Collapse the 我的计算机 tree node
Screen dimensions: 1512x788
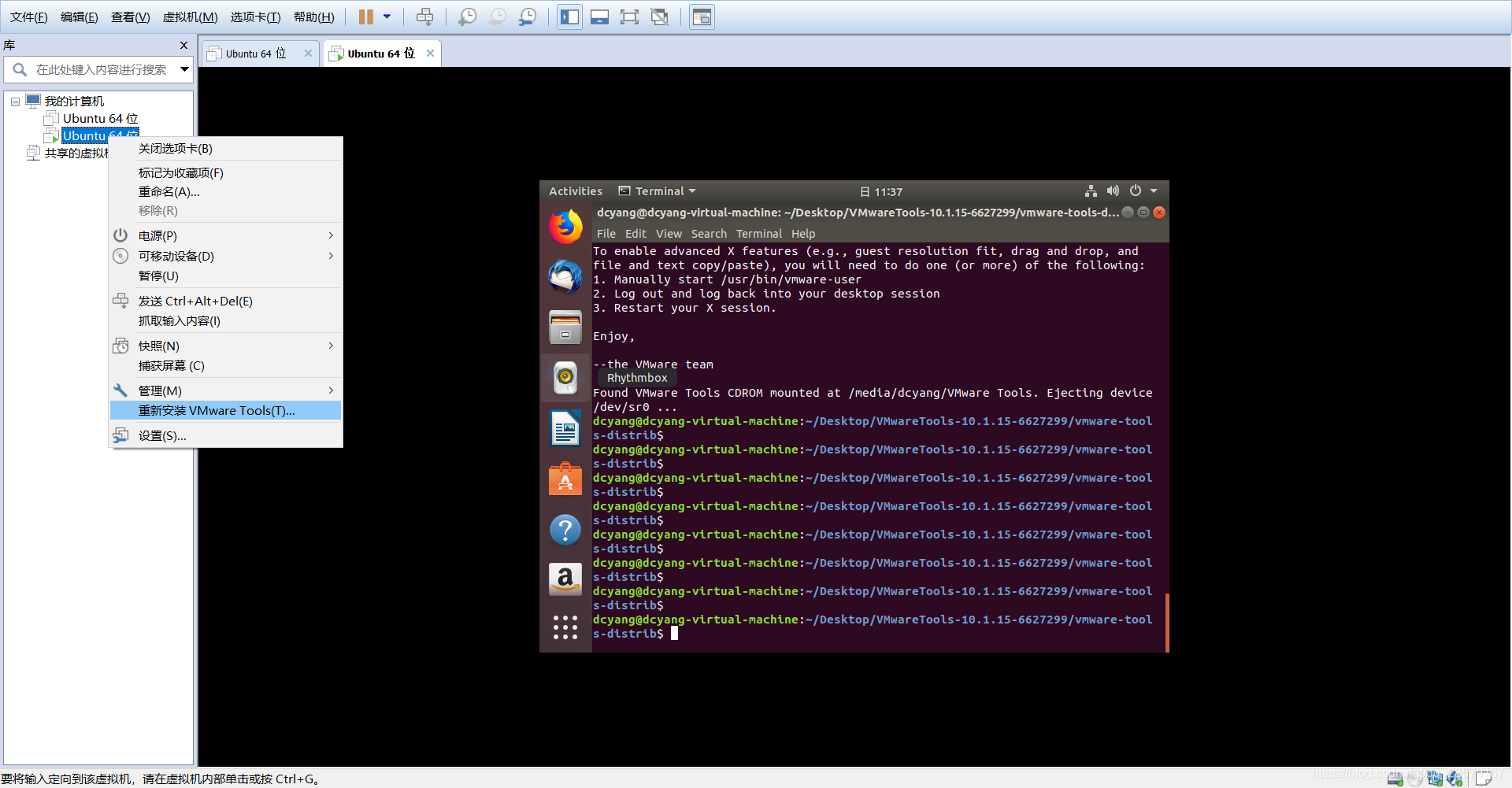coord(15,102)
